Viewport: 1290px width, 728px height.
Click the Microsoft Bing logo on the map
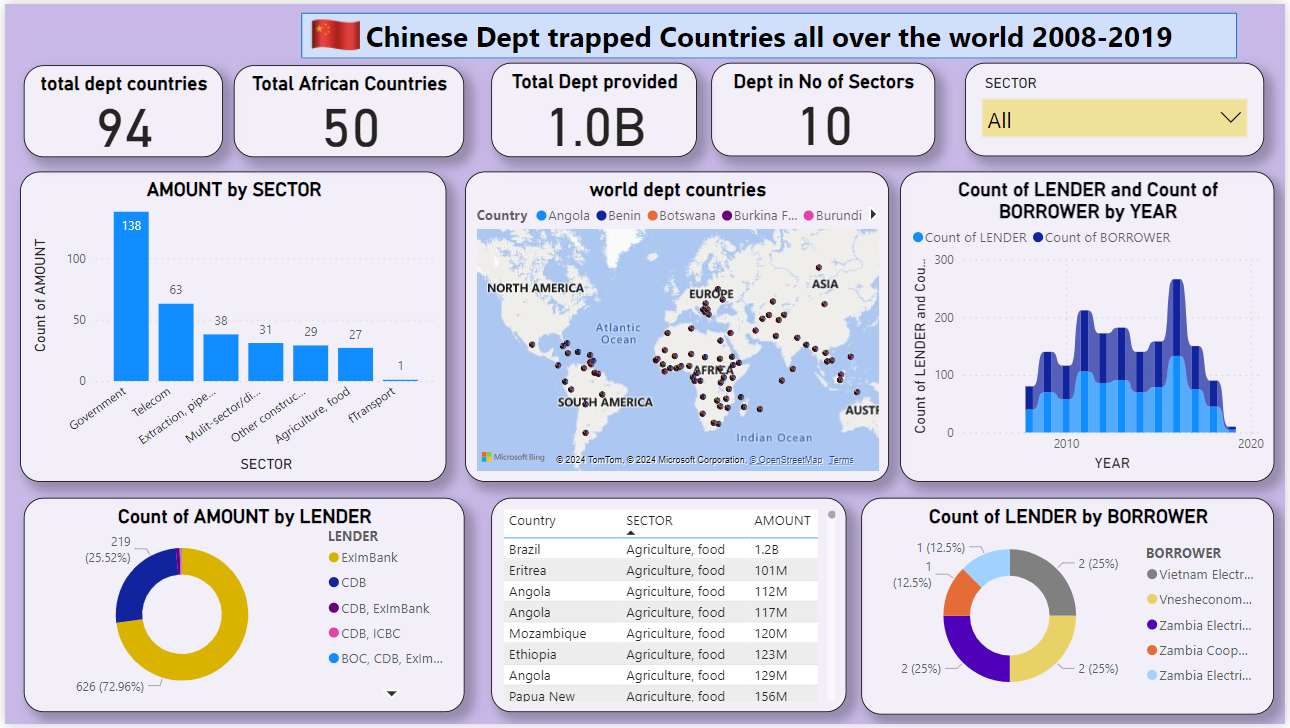pos(513,458)
